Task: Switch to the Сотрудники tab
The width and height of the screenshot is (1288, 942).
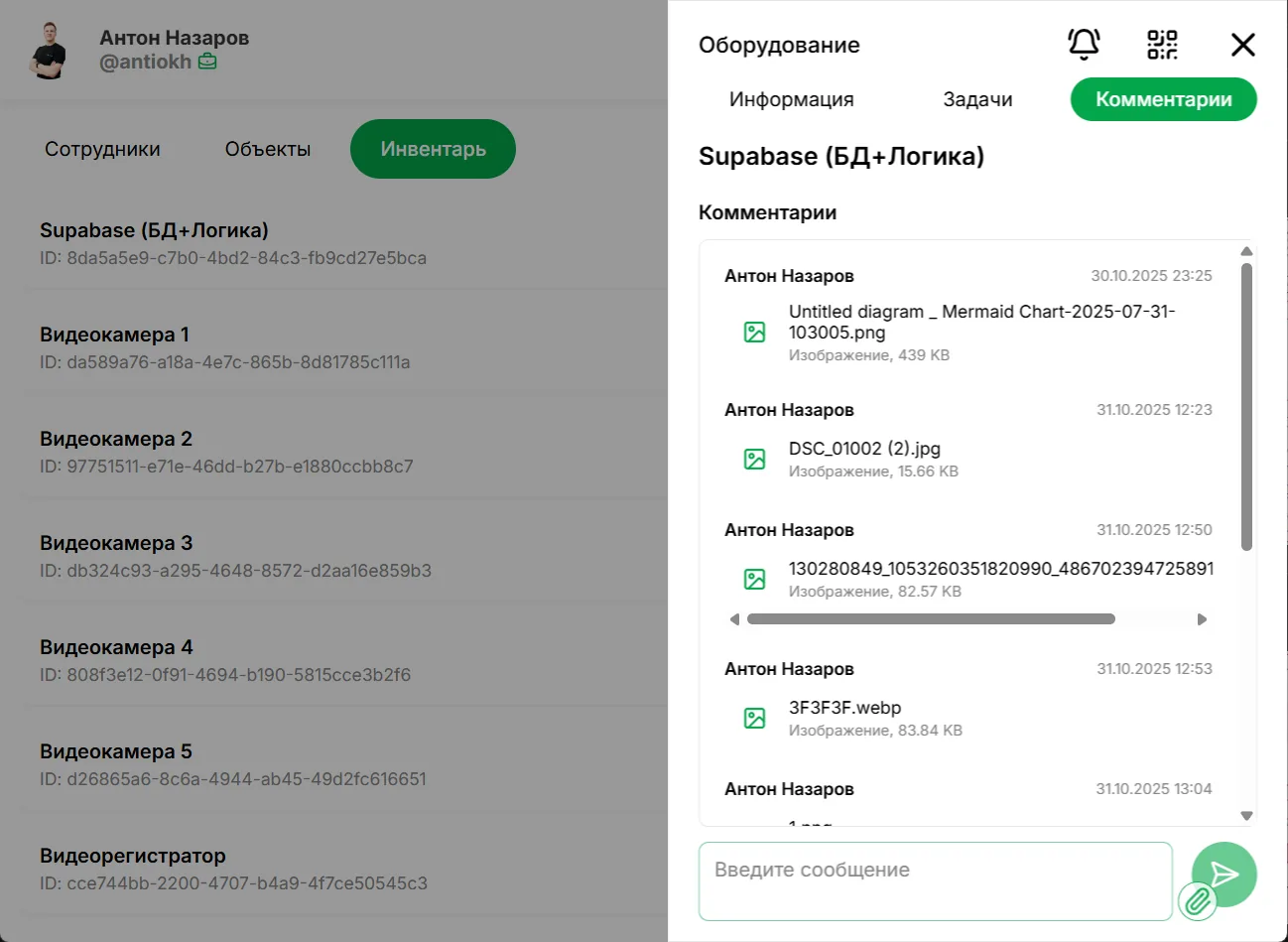Action: [x=101, y=149]
